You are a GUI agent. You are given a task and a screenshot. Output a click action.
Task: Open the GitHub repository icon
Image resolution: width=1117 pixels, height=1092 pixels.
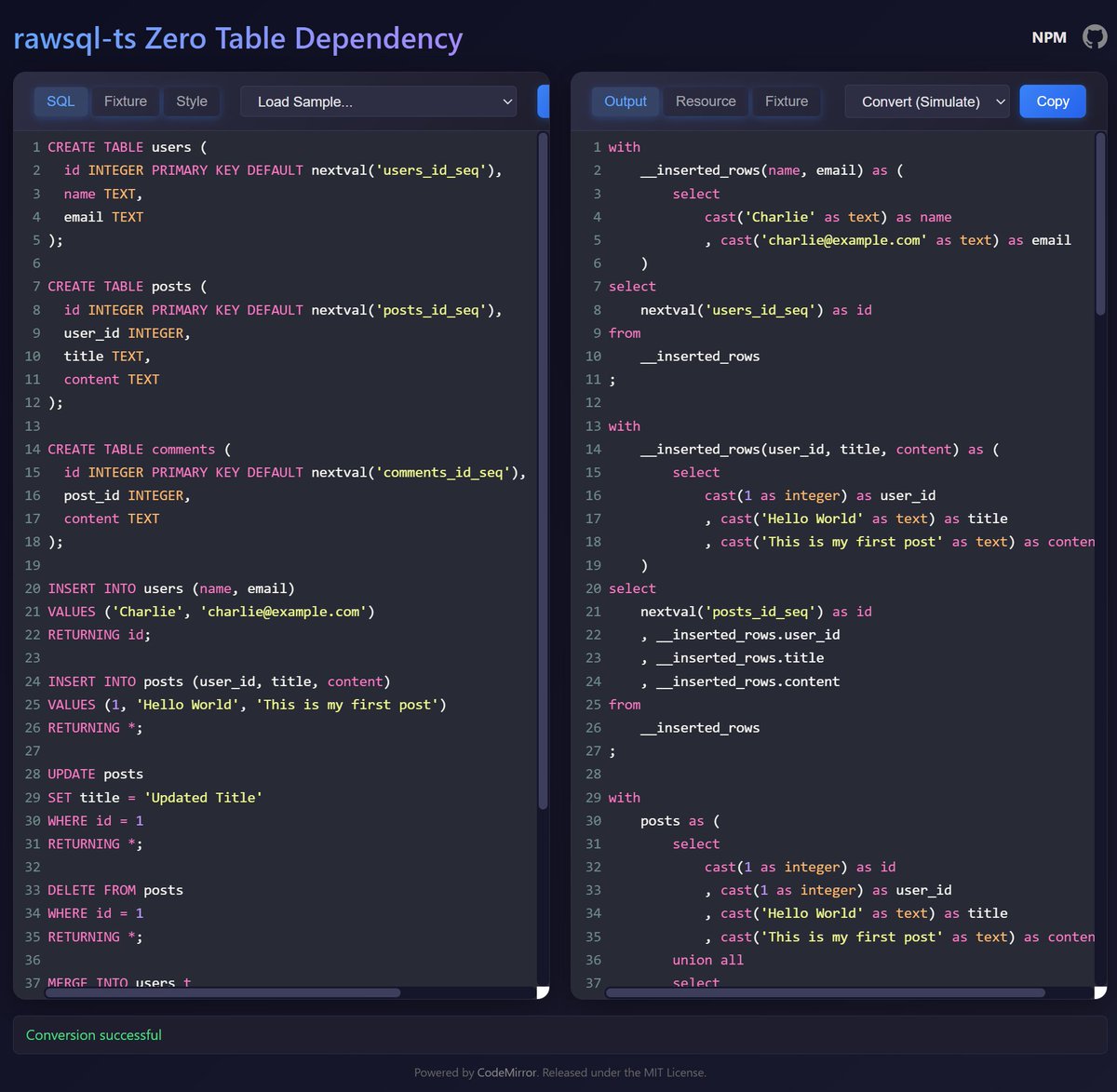point(1095,37)
